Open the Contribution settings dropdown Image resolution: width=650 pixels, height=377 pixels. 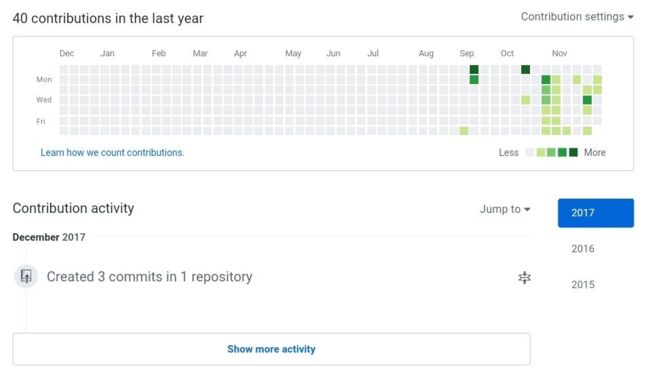pyautogui.click(x=577, y=17)
